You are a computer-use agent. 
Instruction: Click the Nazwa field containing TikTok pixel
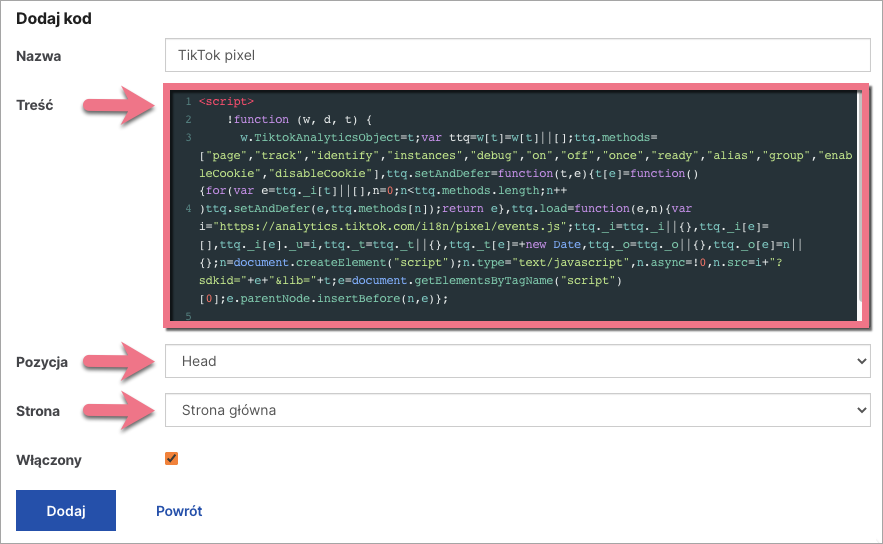click(517, 56)
